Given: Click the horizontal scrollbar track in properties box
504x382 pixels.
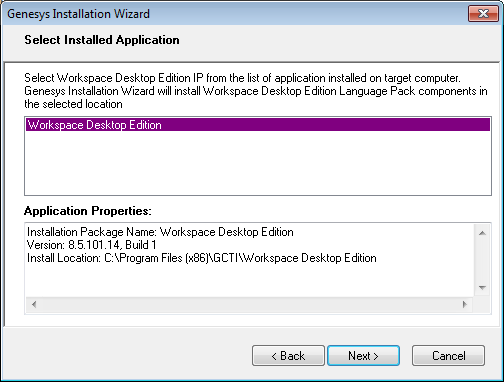Looking at the screenshot, I should pos(249,304).
